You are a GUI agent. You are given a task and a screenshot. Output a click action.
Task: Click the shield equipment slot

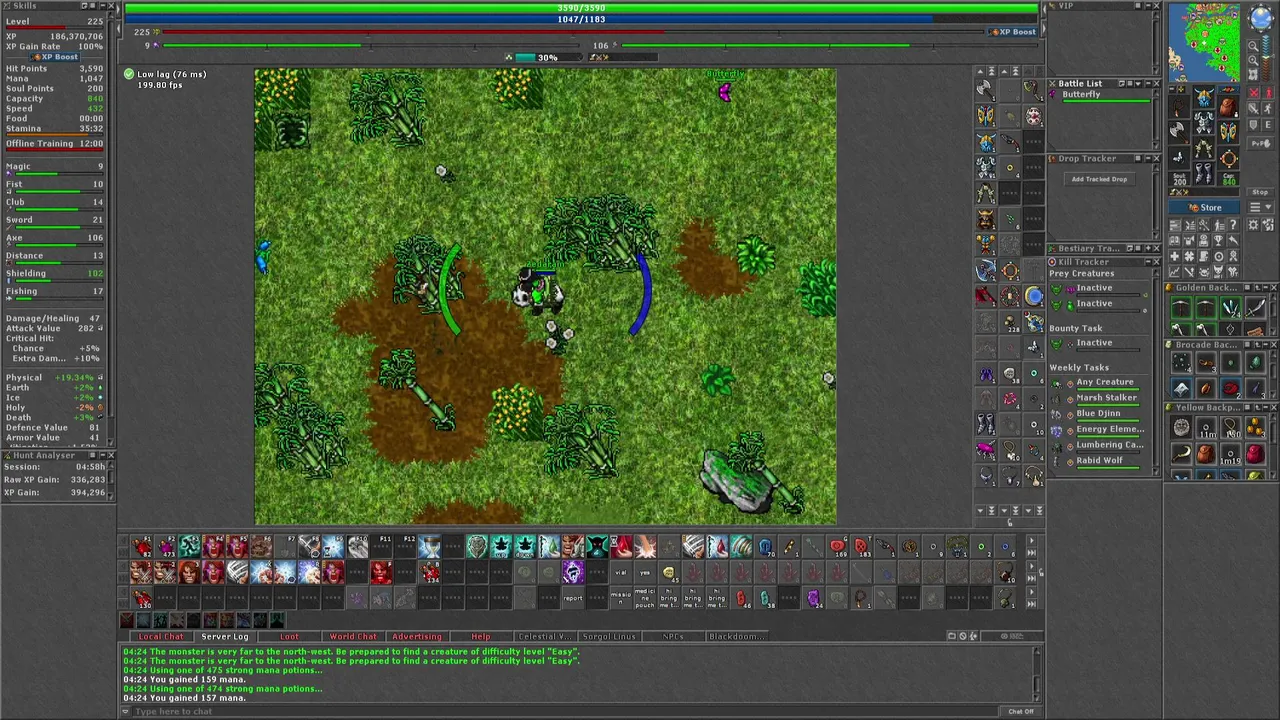pyautogui.click(x=1228, y=132)
